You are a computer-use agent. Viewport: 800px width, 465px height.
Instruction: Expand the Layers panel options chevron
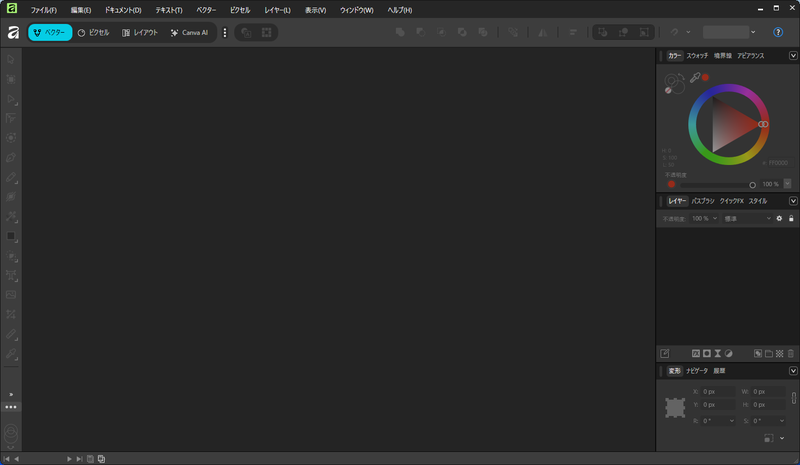pyautogui.click(x=793, y=201)
